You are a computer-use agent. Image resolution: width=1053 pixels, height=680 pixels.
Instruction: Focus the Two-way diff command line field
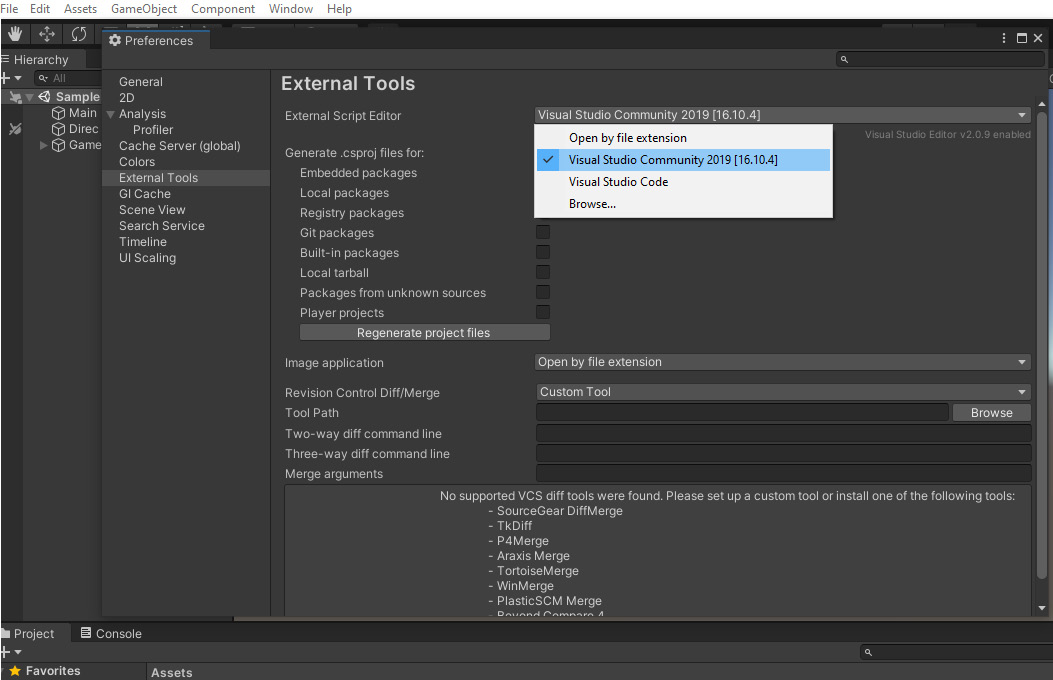pos(783,434)
